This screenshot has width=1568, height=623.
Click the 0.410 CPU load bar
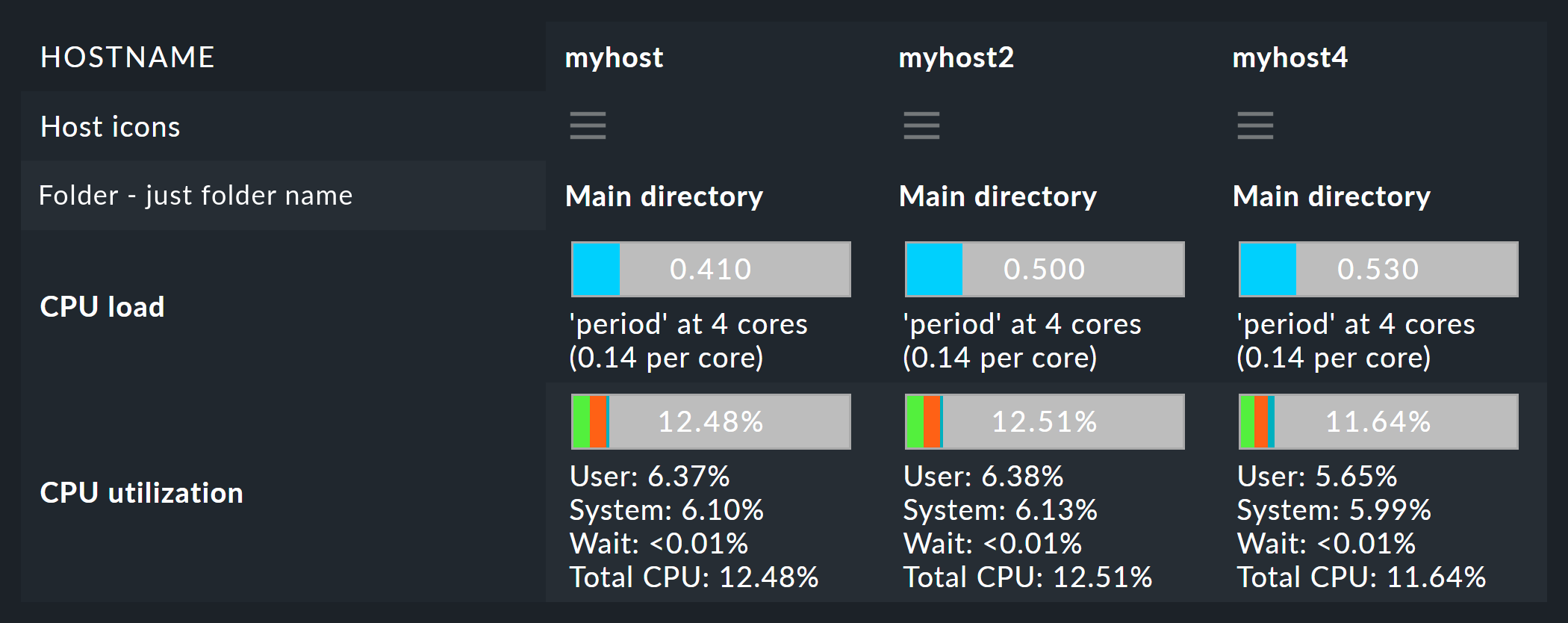tap(711, 269)
